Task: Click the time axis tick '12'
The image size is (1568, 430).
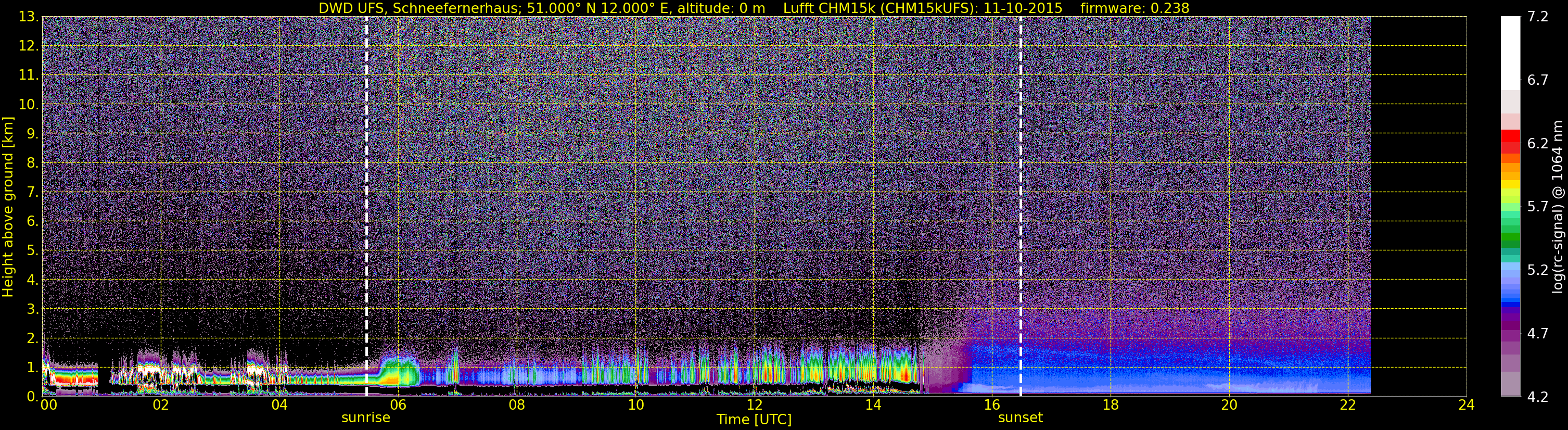Action: 754,405
